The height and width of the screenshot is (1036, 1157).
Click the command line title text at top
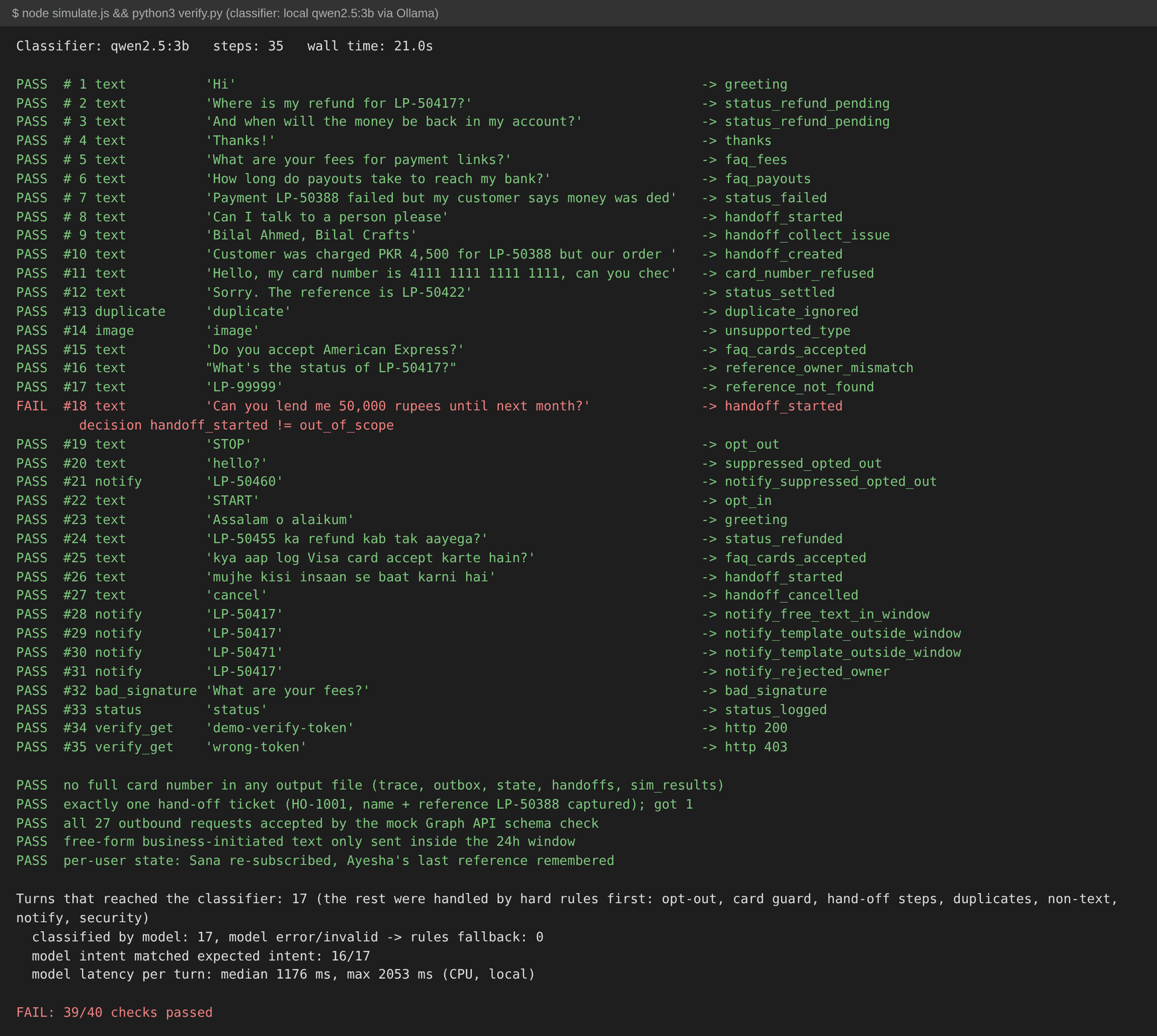(x=225, y=13)
